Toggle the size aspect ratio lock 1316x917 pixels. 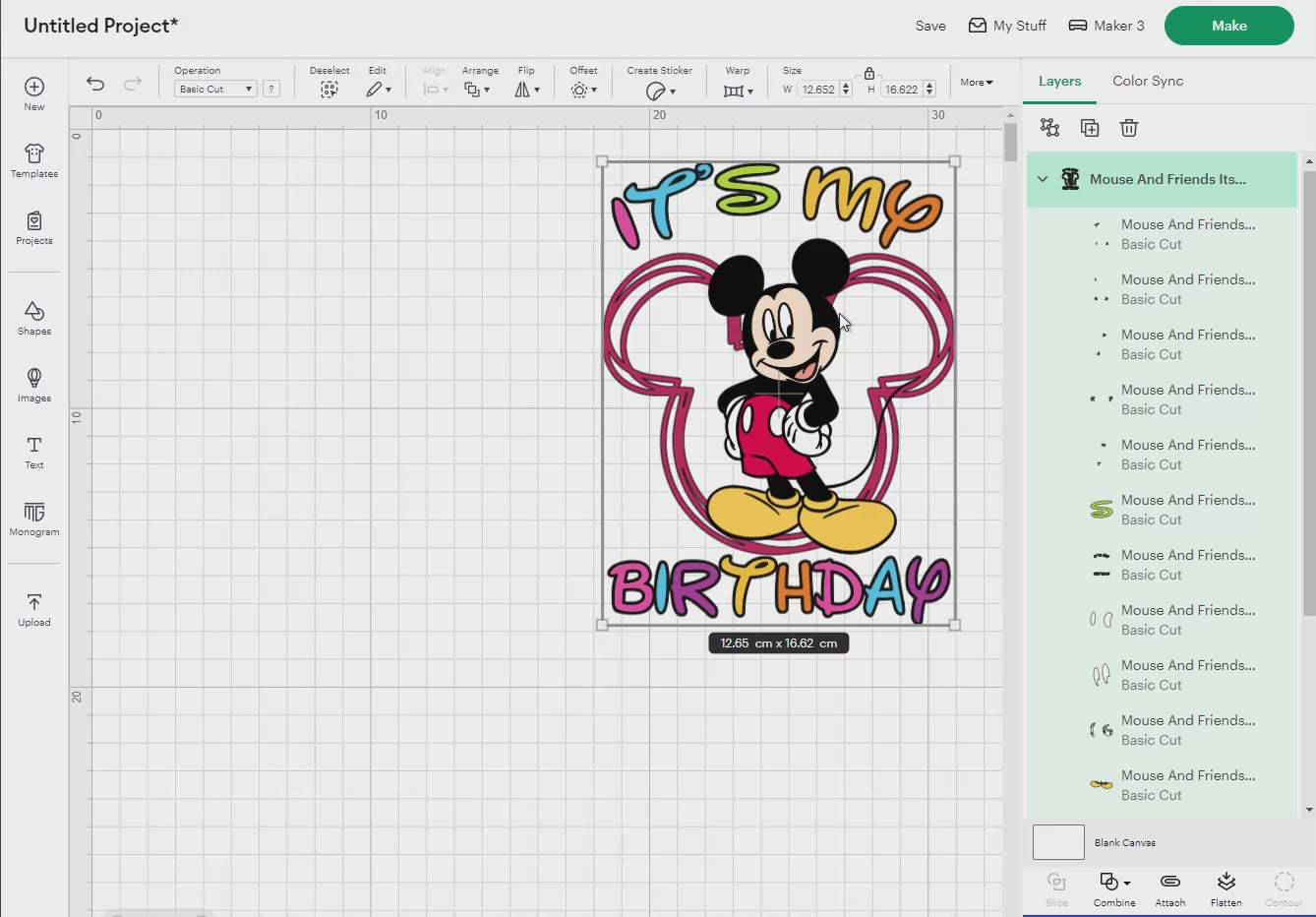(869, 74)
